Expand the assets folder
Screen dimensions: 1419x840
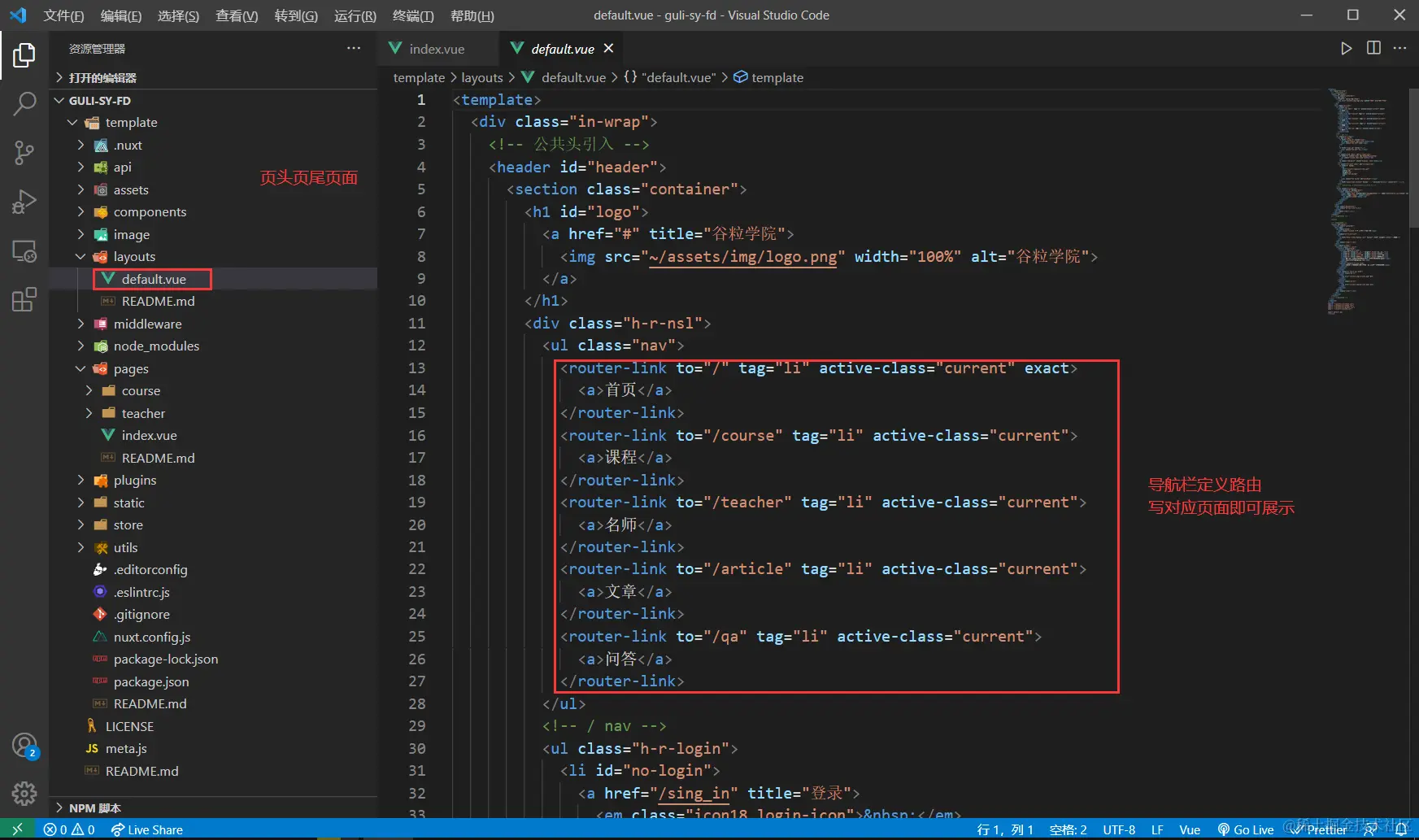pos(215,190)
